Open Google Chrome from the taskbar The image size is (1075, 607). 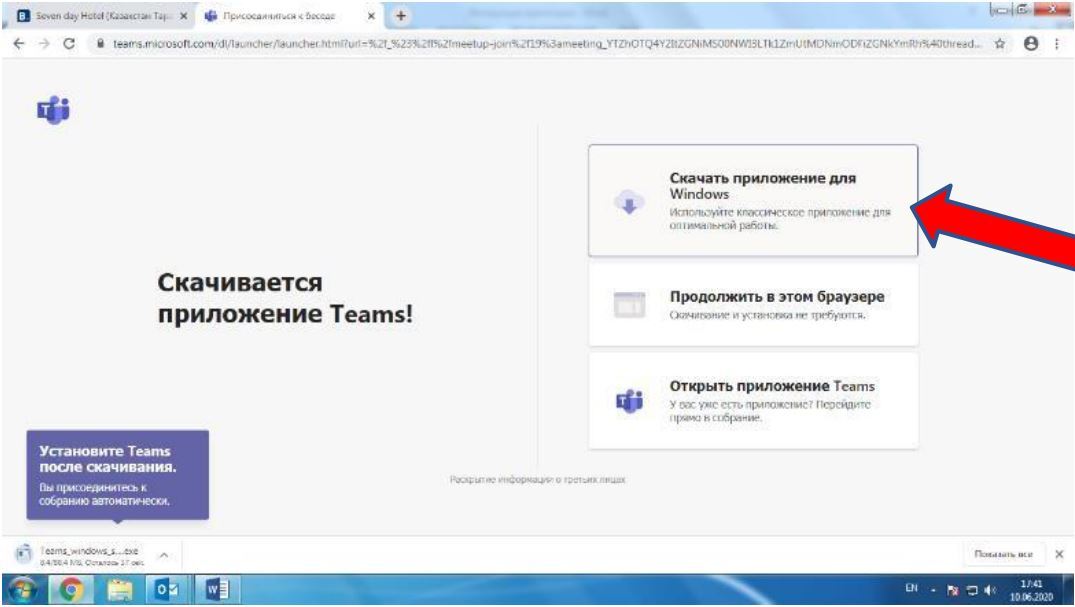[70, 590]
